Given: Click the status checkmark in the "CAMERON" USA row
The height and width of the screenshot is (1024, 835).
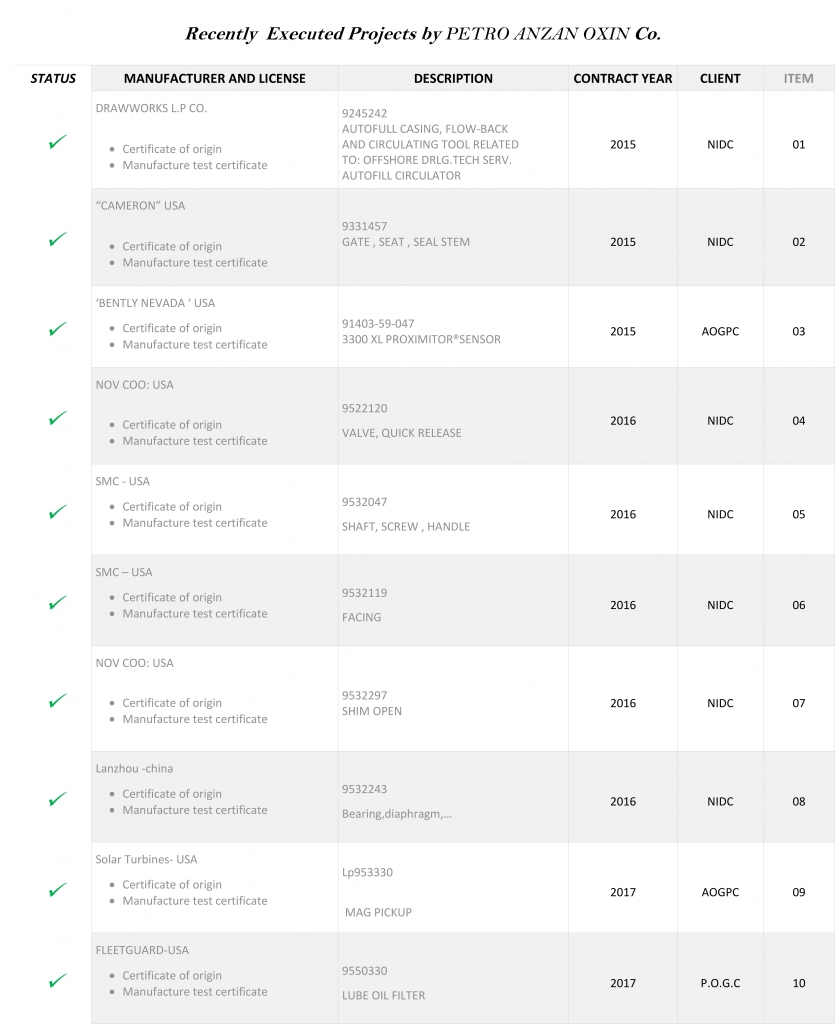Looking at the screenshot, I should pos(57,240).
